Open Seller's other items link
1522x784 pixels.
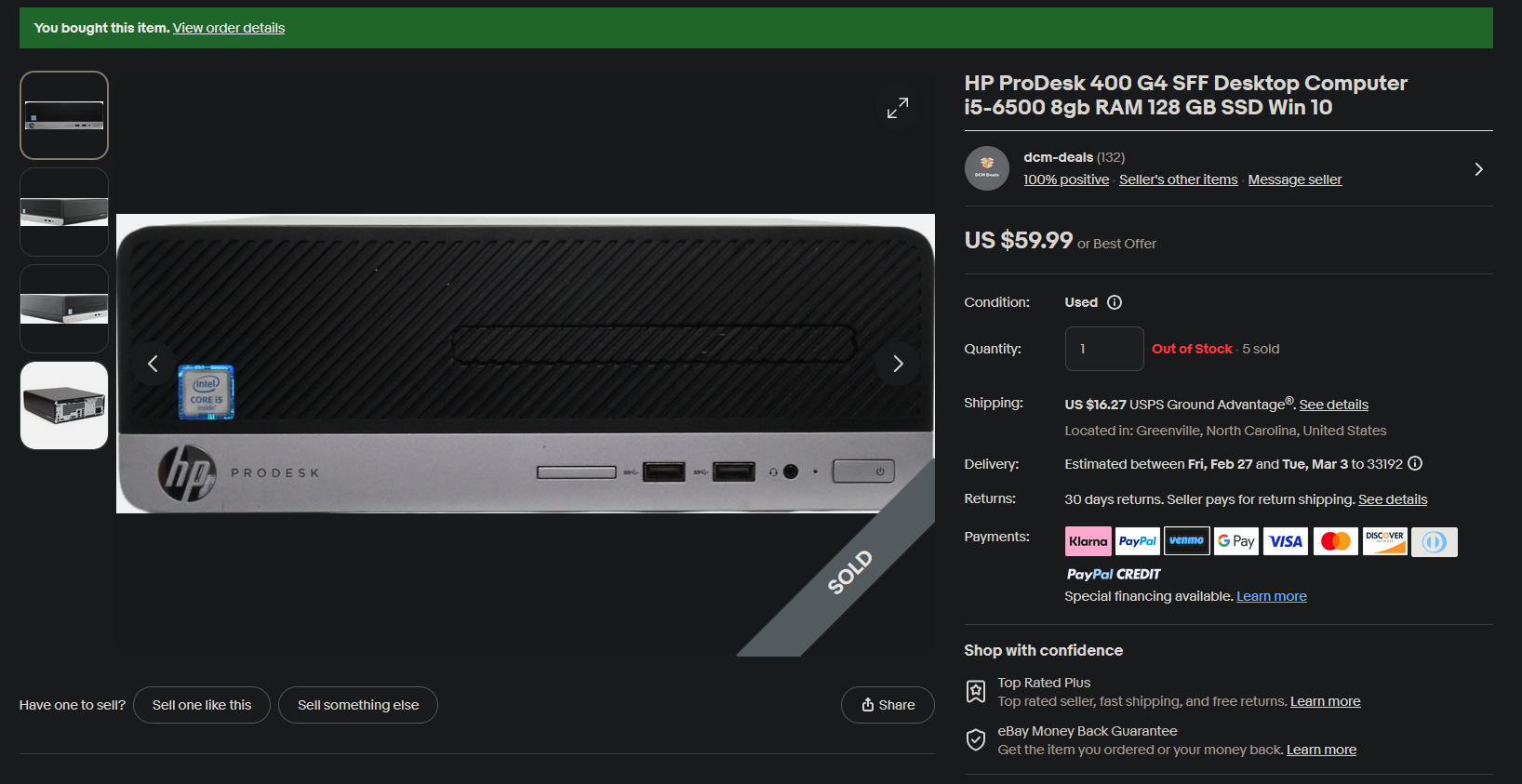coord(1178,179)
